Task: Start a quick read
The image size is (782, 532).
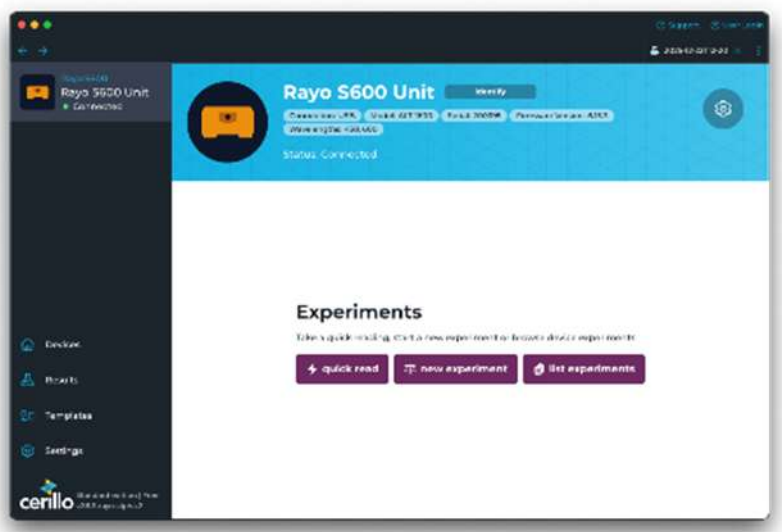Action: pyautogui.click(x=342, y=369)
